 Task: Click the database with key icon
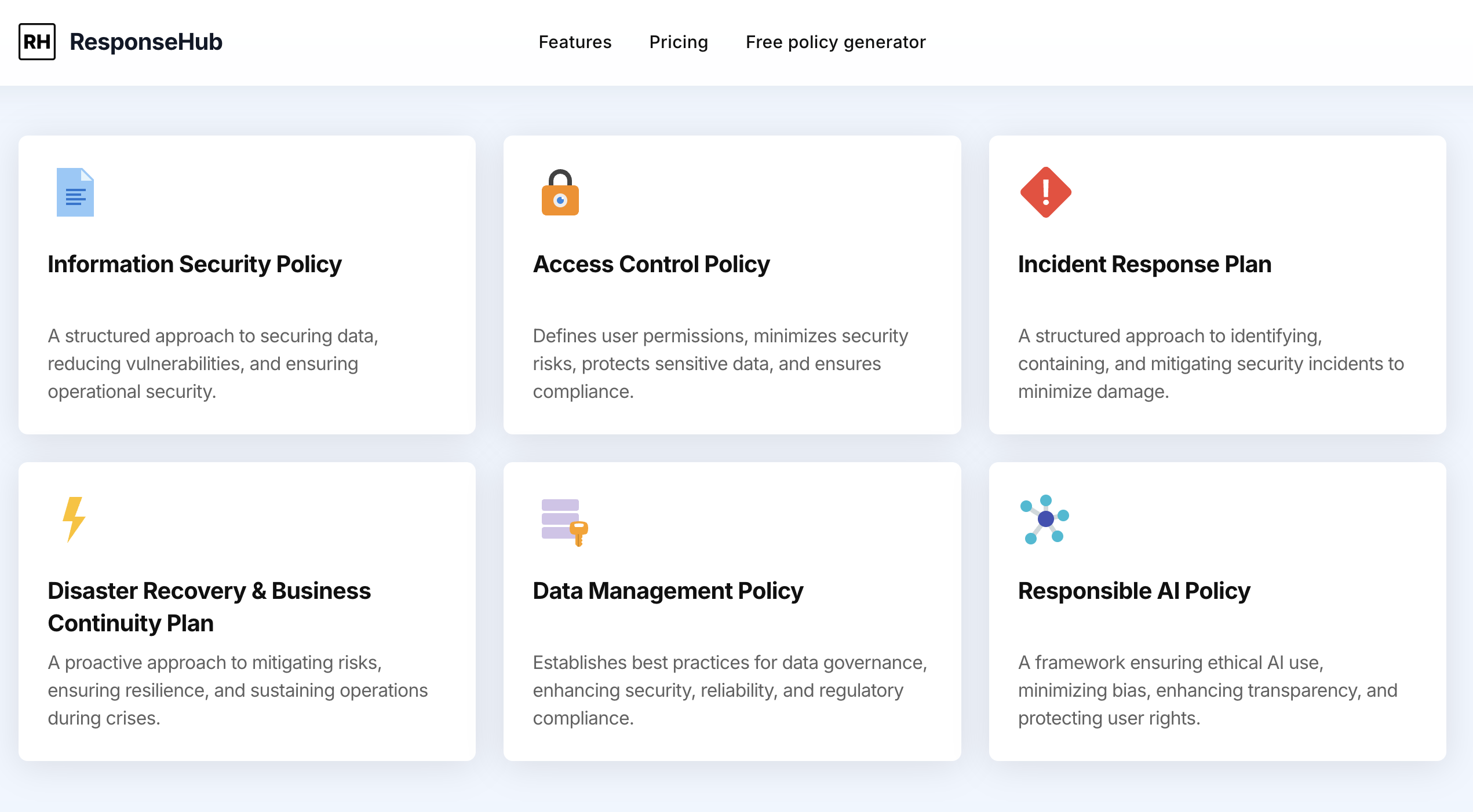(564, 521)
